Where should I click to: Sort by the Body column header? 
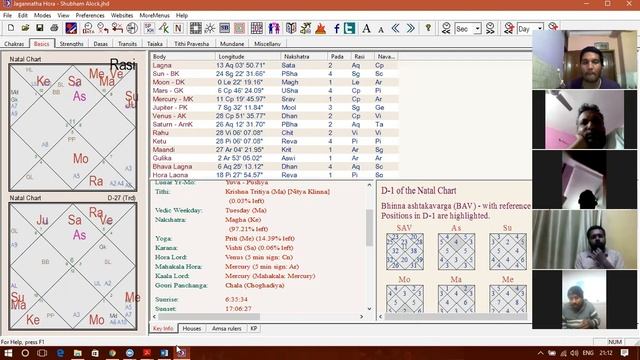[182, 57]
